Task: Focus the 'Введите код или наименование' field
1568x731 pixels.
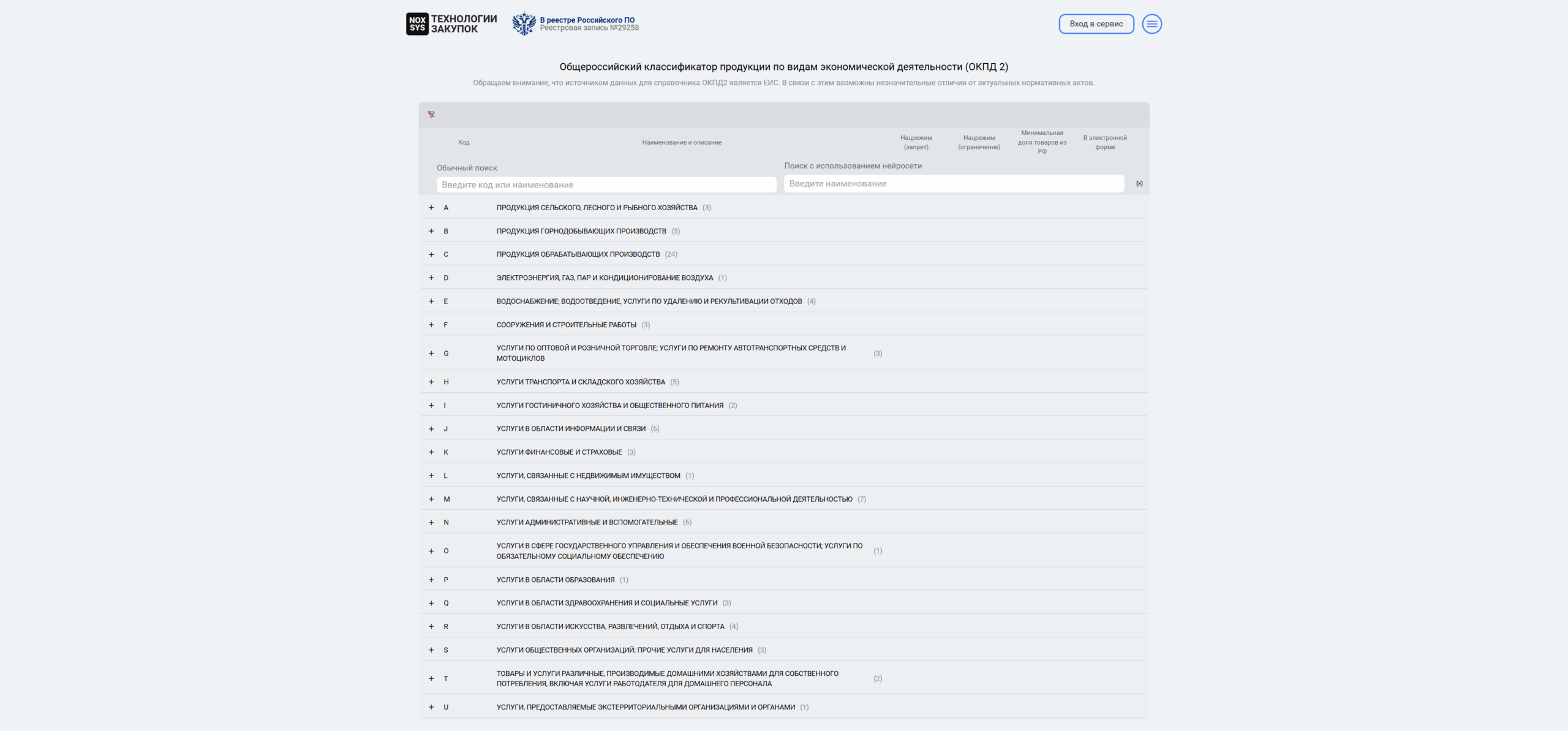Action: tap(606, 185)
